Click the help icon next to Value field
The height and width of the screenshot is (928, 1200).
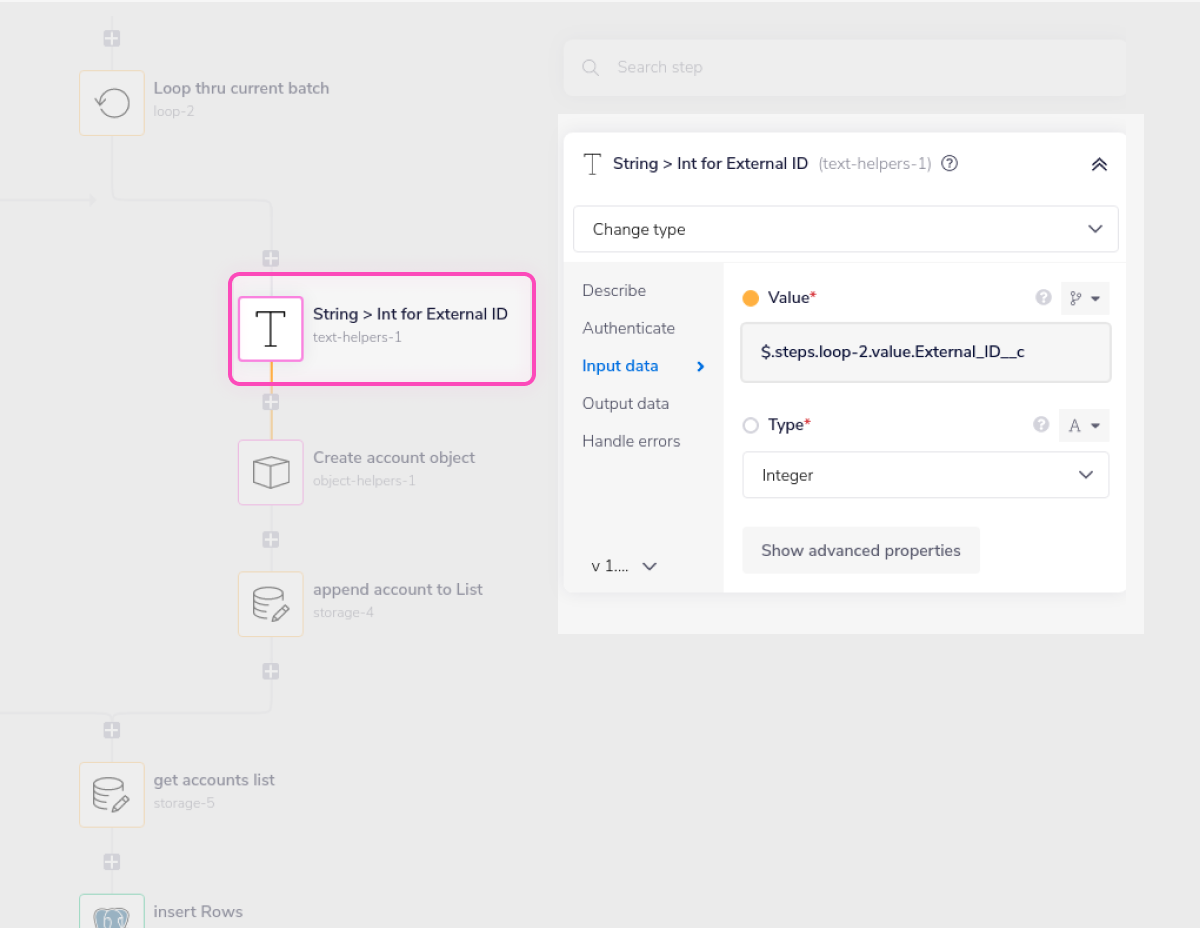[x=1043, y=298]
